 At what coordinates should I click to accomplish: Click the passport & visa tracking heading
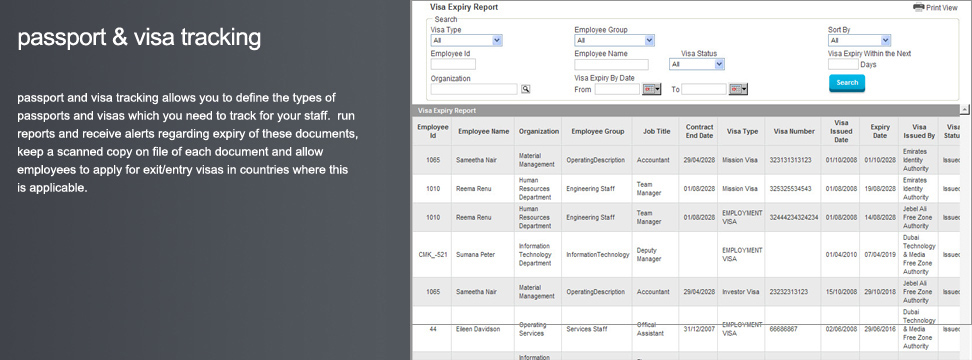click(x=139, y=38)
